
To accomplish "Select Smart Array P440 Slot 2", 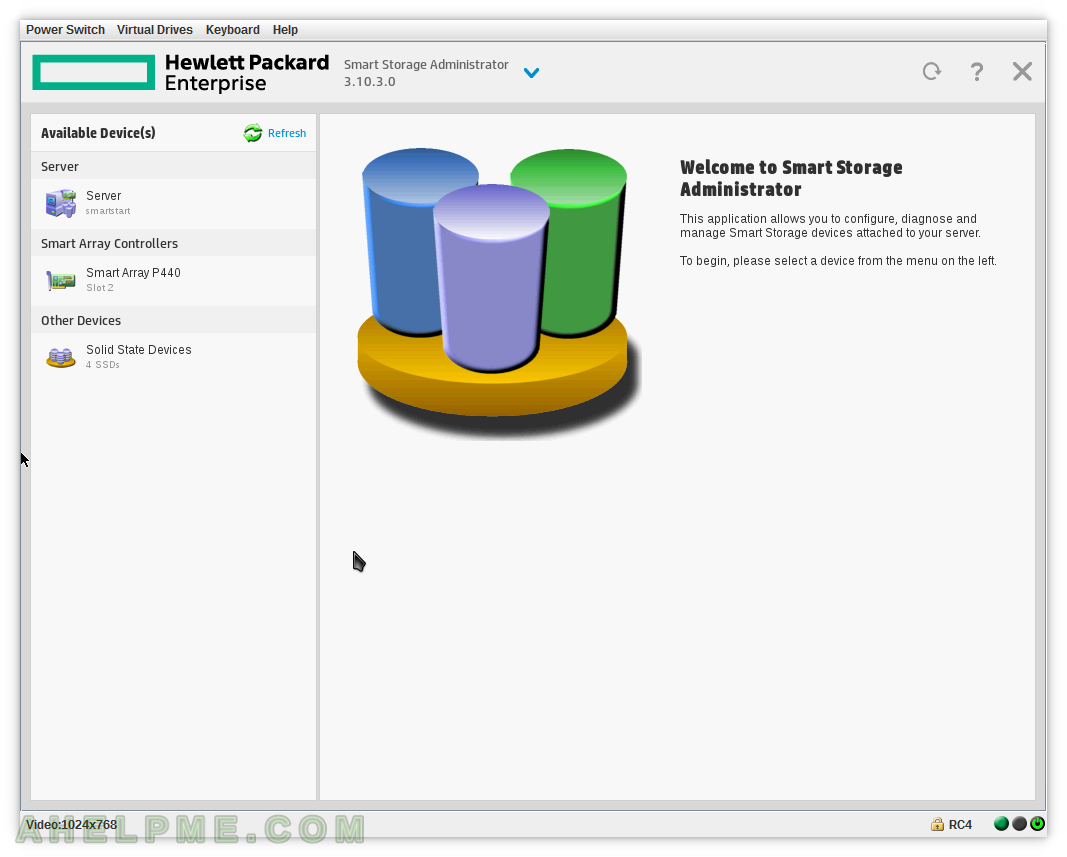I will (174, 280).
